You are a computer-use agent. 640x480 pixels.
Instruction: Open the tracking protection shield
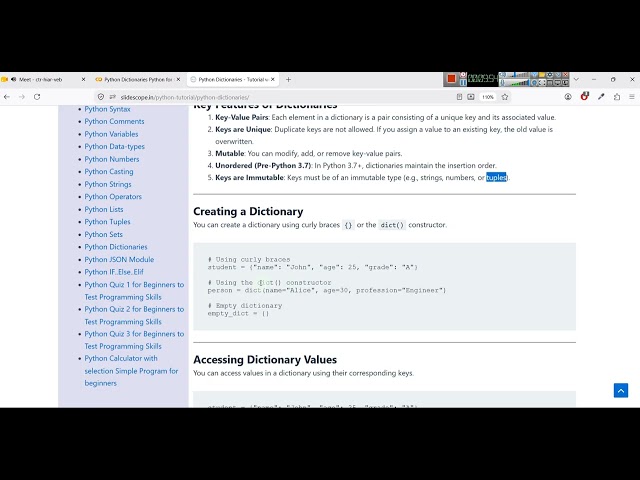[x=101, y=97]
